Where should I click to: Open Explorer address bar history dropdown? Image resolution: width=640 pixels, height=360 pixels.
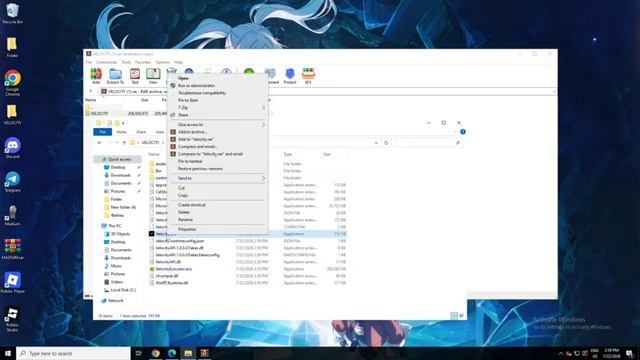coord(376,143)
